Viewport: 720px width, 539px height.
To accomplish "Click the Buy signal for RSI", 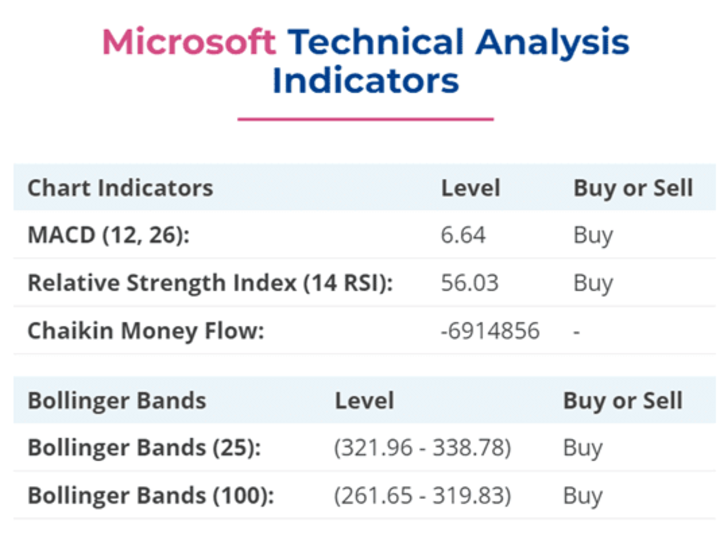I will pos(593,284).
